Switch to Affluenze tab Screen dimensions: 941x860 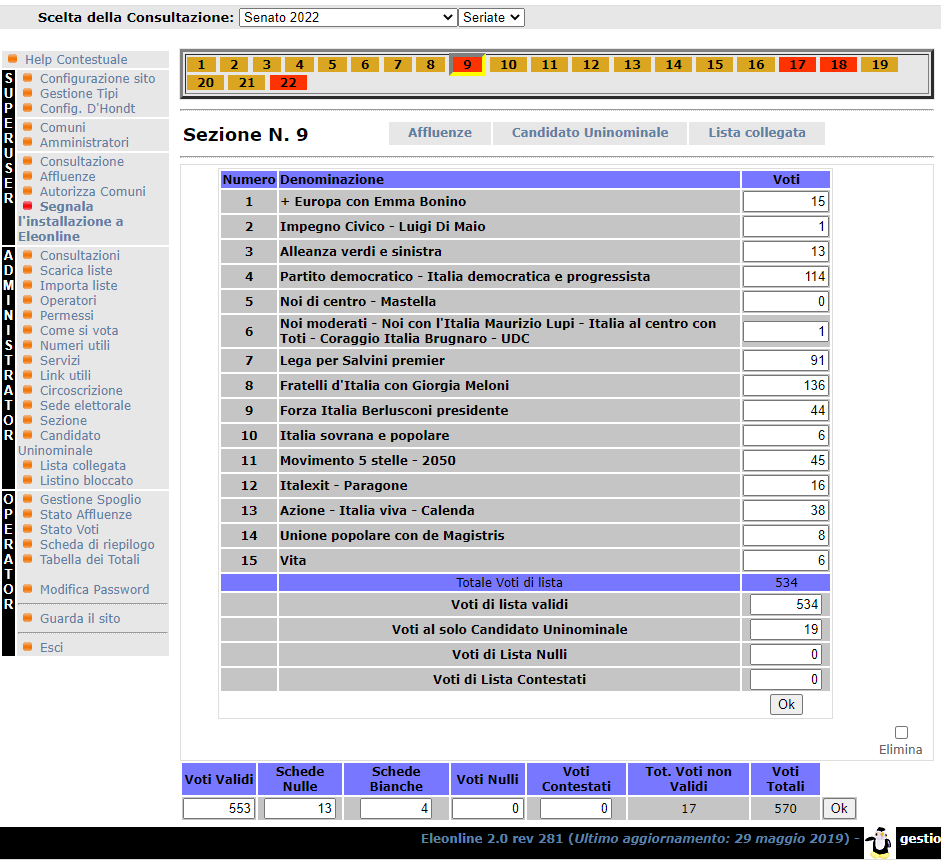[440, 133]
